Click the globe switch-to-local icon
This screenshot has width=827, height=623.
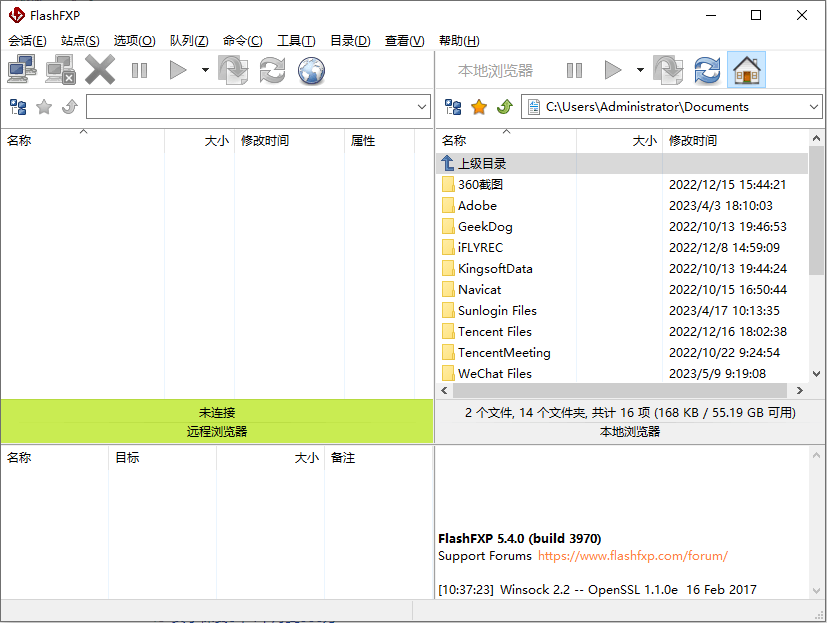point(311,70)
